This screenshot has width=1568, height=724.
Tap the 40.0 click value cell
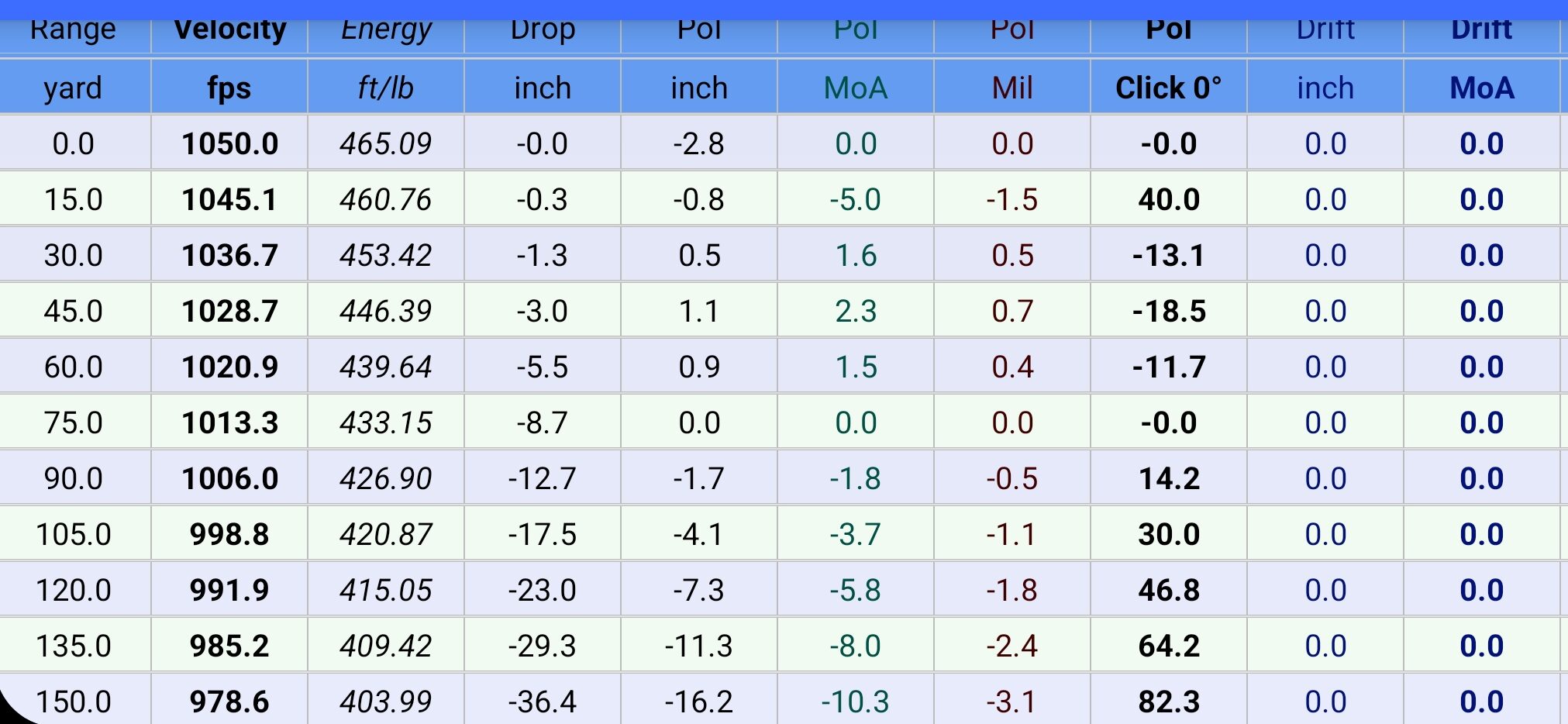(x=1169, y=200)
